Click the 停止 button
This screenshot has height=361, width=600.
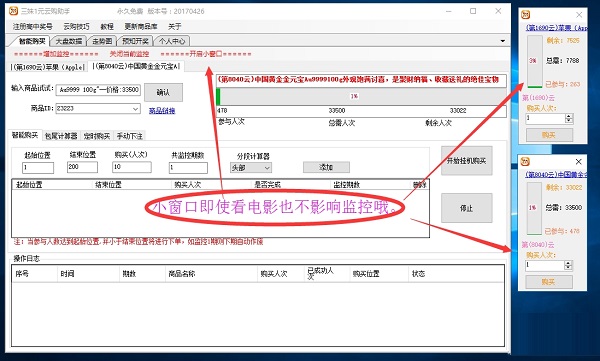466,208
